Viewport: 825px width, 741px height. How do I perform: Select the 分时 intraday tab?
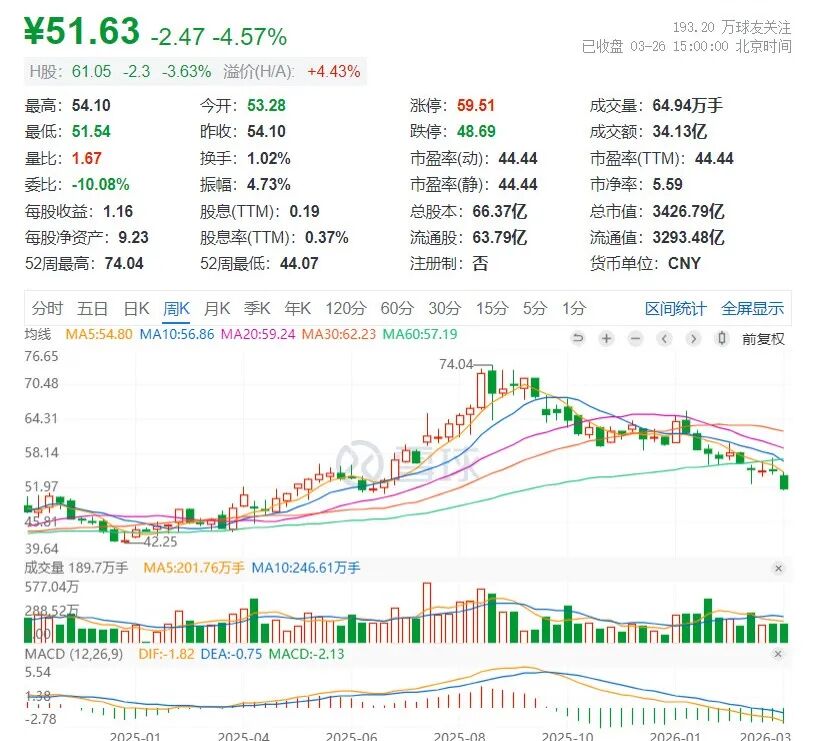point(46,309)
